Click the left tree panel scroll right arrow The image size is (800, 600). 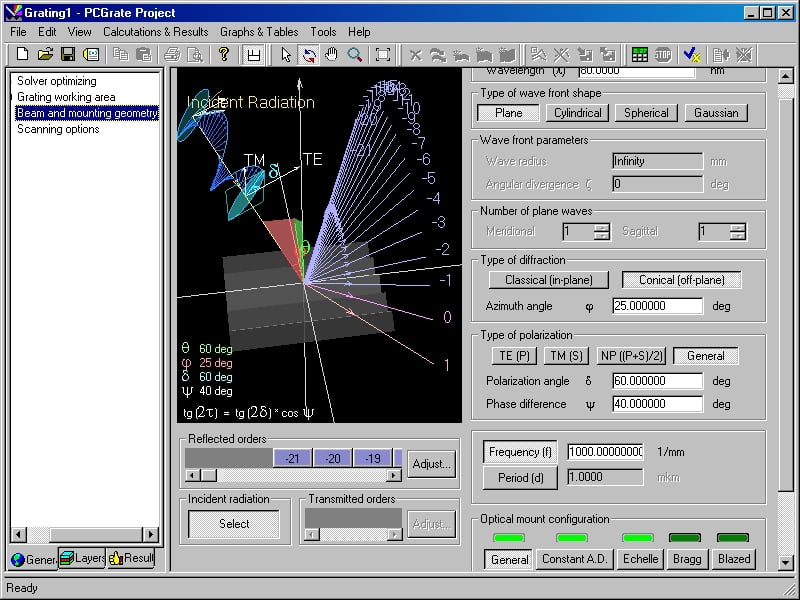151,535
